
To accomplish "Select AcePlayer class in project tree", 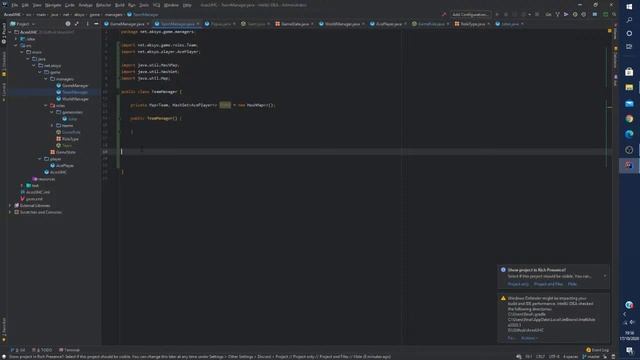I will coord(62,166).
